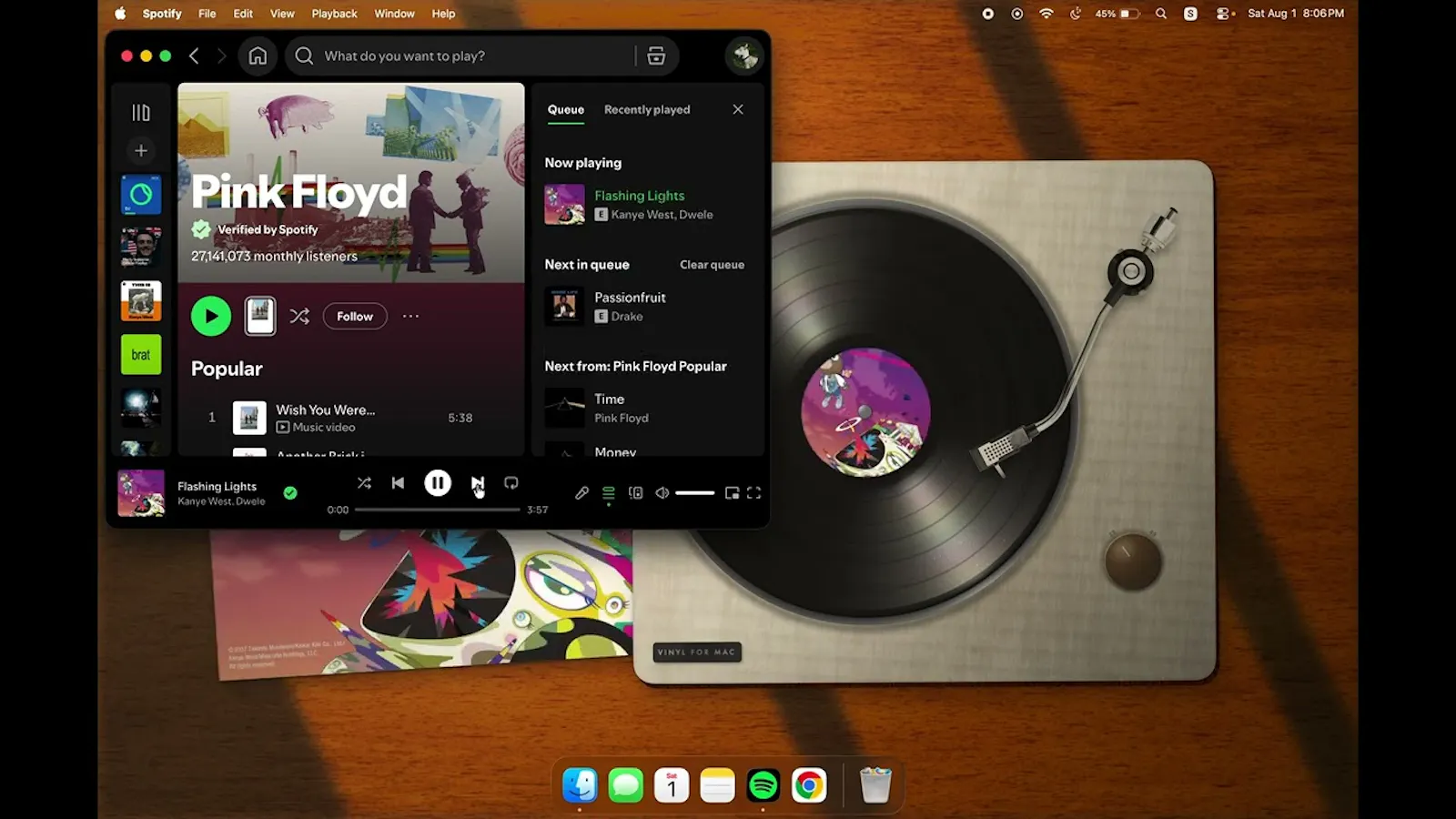This screenshot has height=819, width=1456.
Task: Open Trash in the Dock
Action: pyautogui.click(x=875, y=785)
